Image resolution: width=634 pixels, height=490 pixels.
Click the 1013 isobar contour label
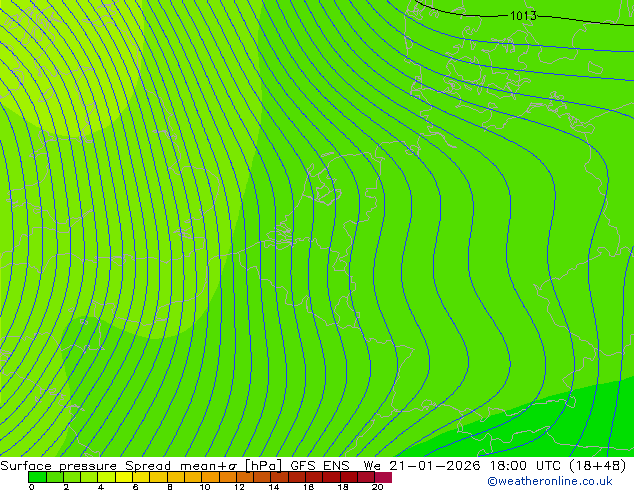523,16
